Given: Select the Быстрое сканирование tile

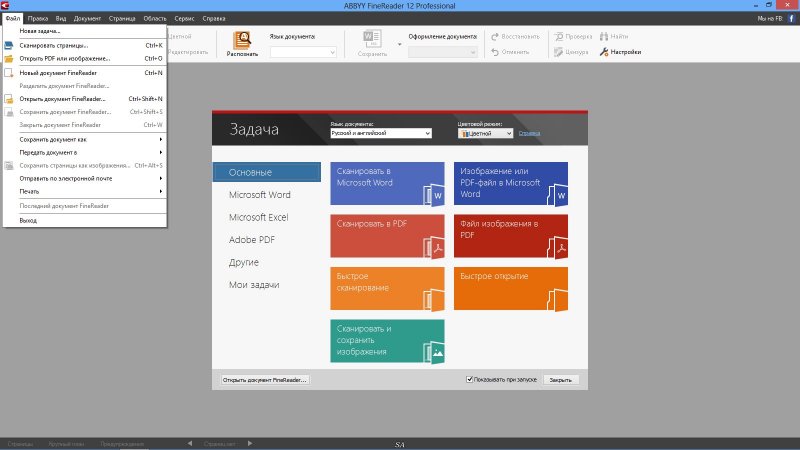Looking at the screenshot, I should point(387,289).
